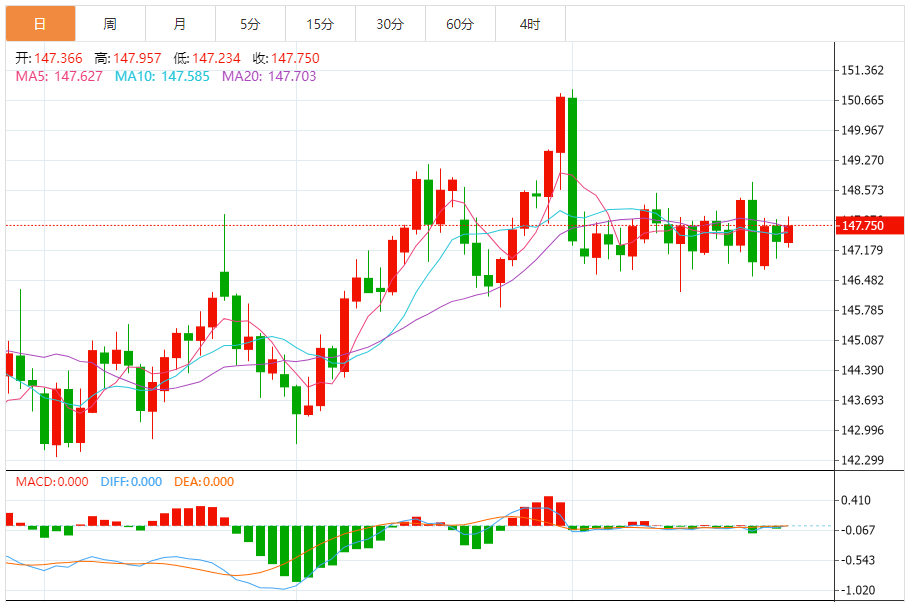
Task: Click the 145.785 price axis label
Action: [862, 311]
